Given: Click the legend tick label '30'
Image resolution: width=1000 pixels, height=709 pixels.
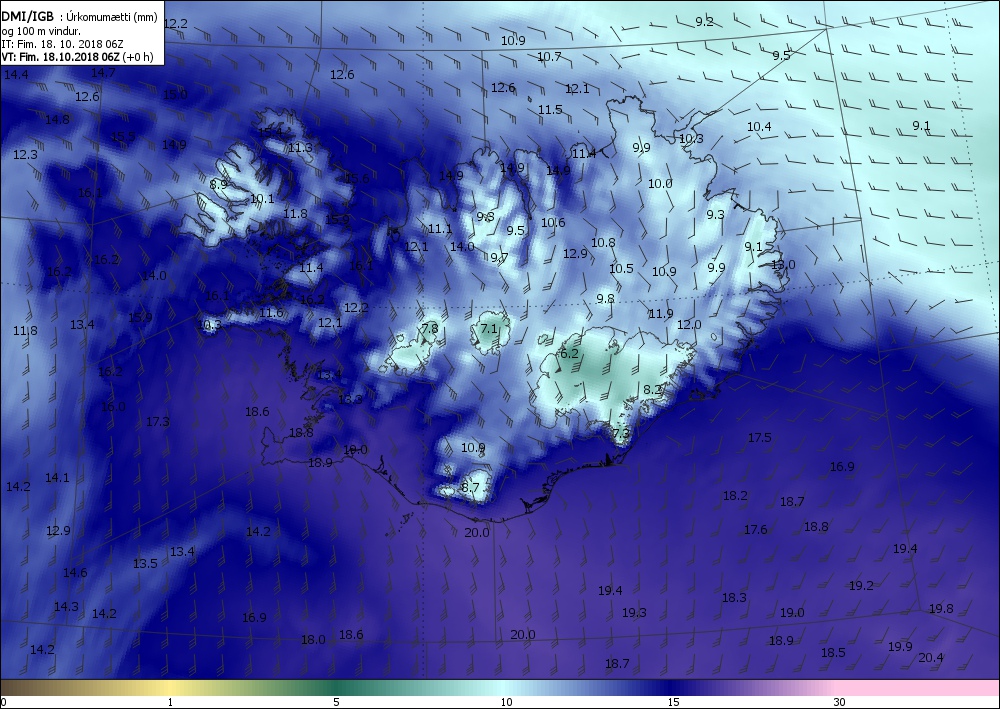Looking at the screenshot, I should [839, 702].
